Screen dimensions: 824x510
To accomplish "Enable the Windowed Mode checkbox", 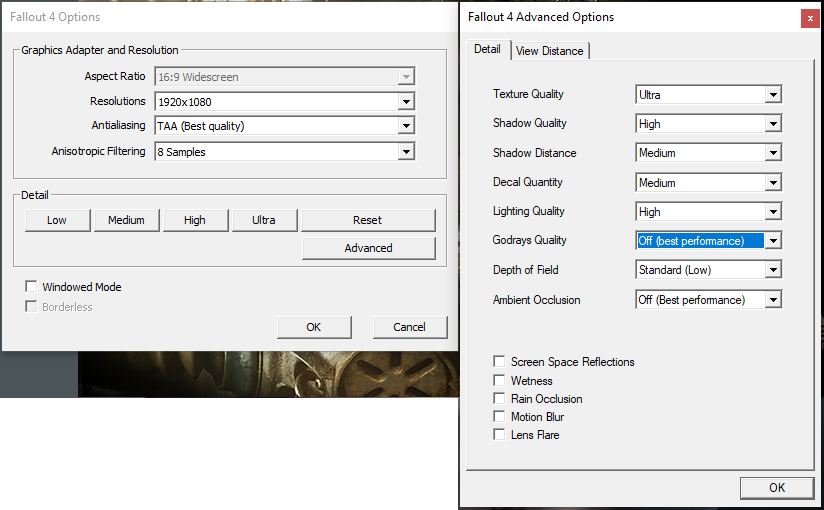I will 32,287.
